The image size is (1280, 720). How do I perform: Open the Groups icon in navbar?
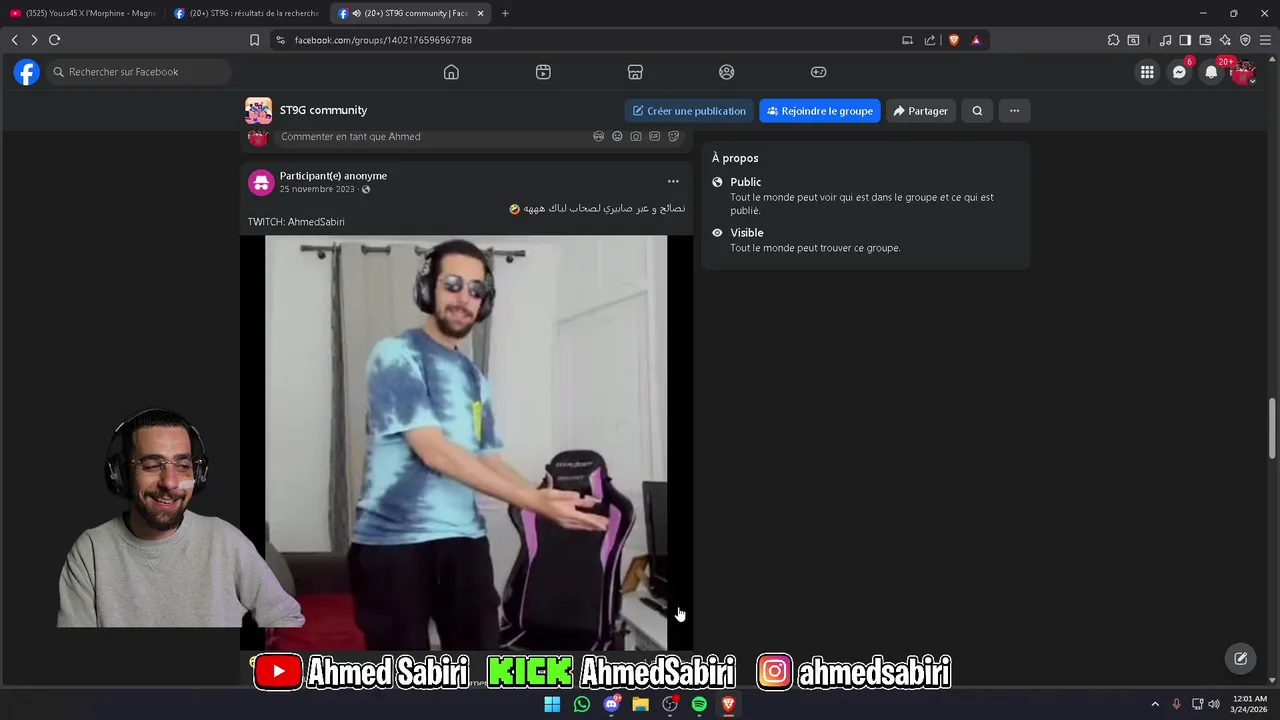pyautogui.click(x=727, y=72)
